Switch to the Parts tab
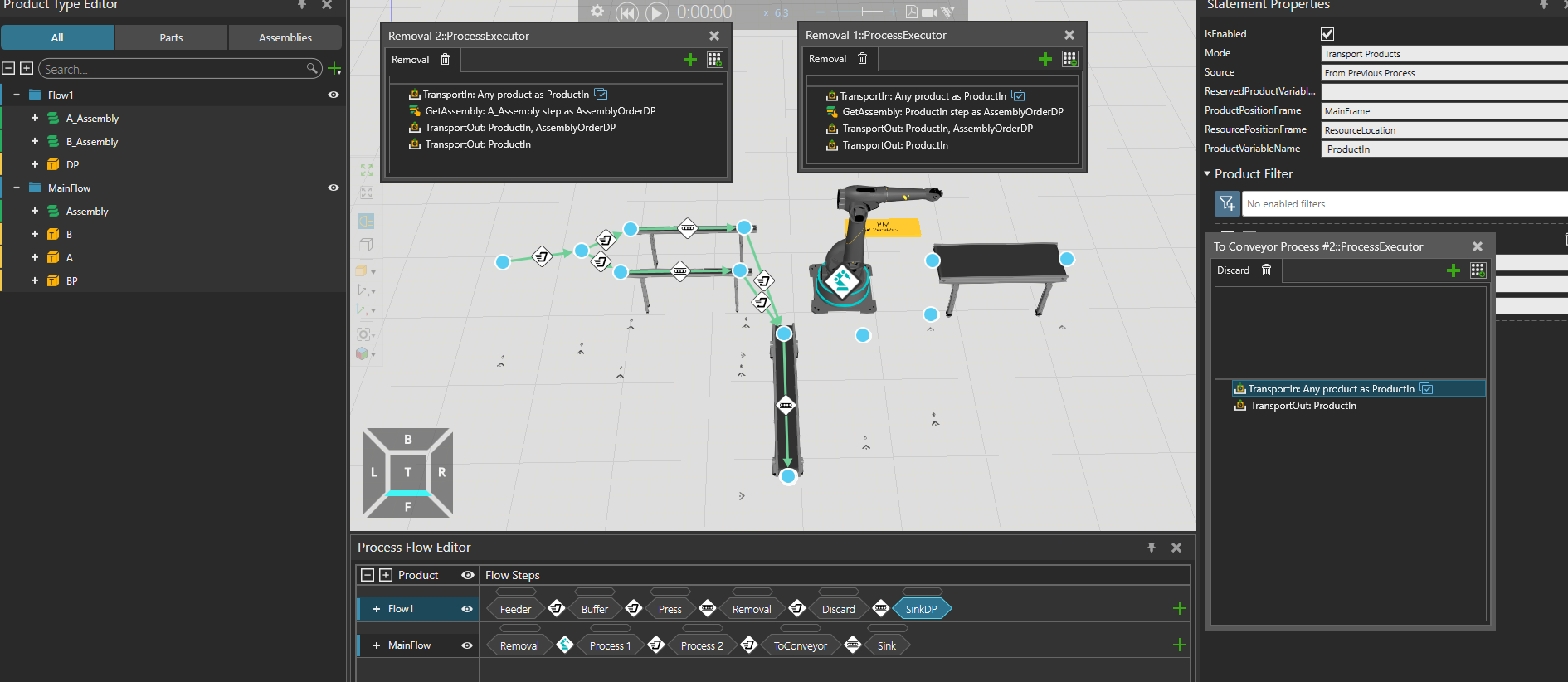1568x682 pixels. click(x=171, y=37)
